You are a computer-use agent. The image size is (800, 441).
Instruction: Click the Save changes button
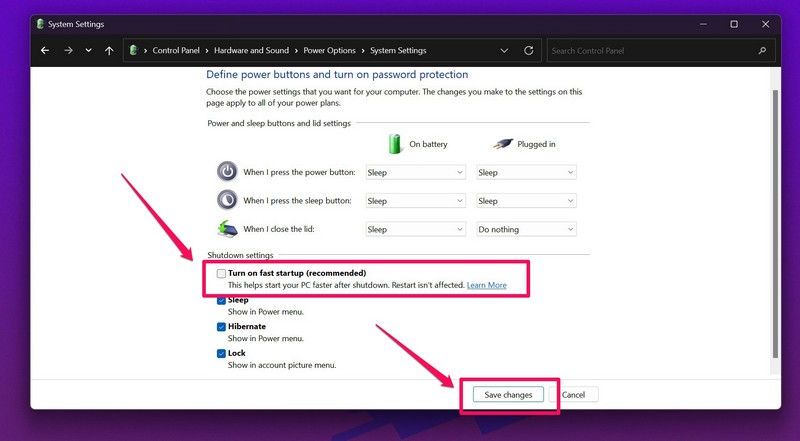[x=508, y=395]
